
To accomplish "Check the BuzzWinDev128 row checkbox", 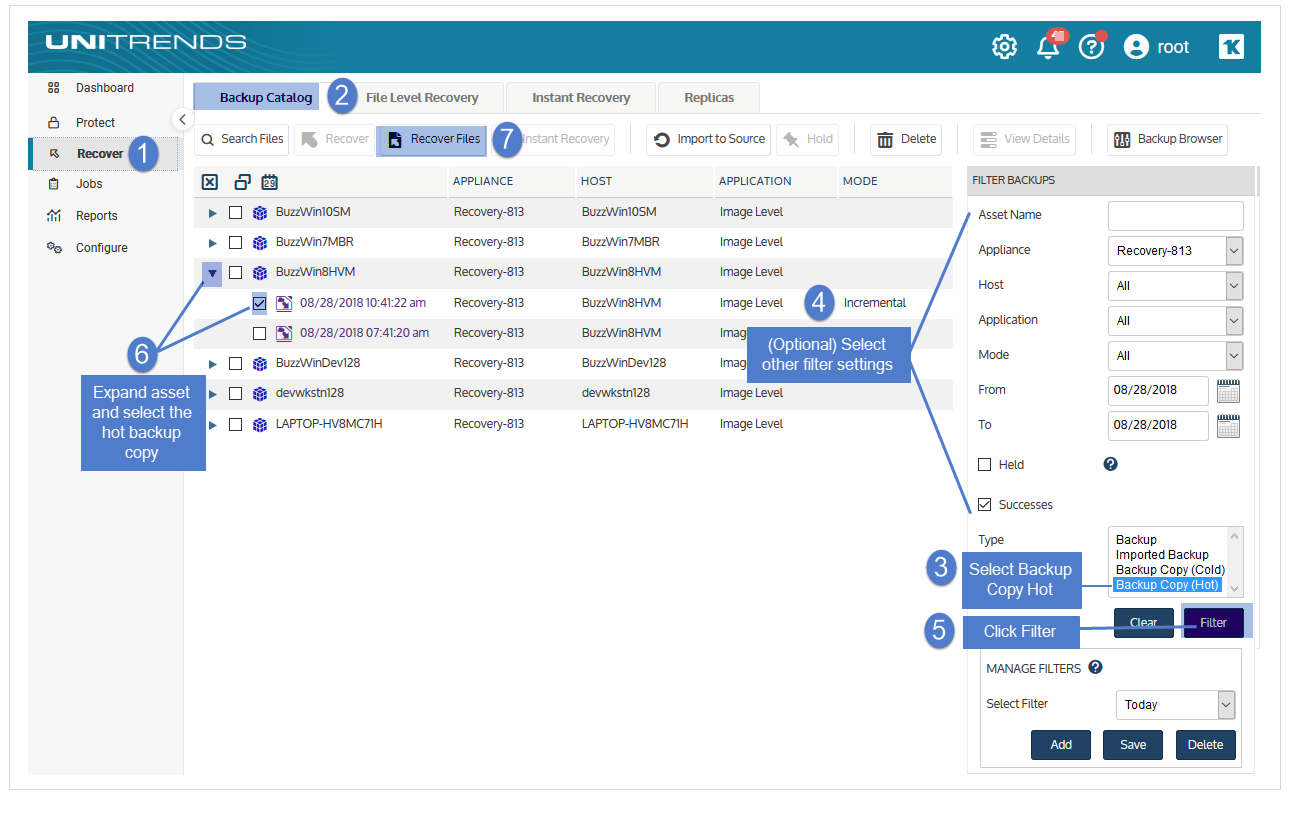I will click(235, 363).
